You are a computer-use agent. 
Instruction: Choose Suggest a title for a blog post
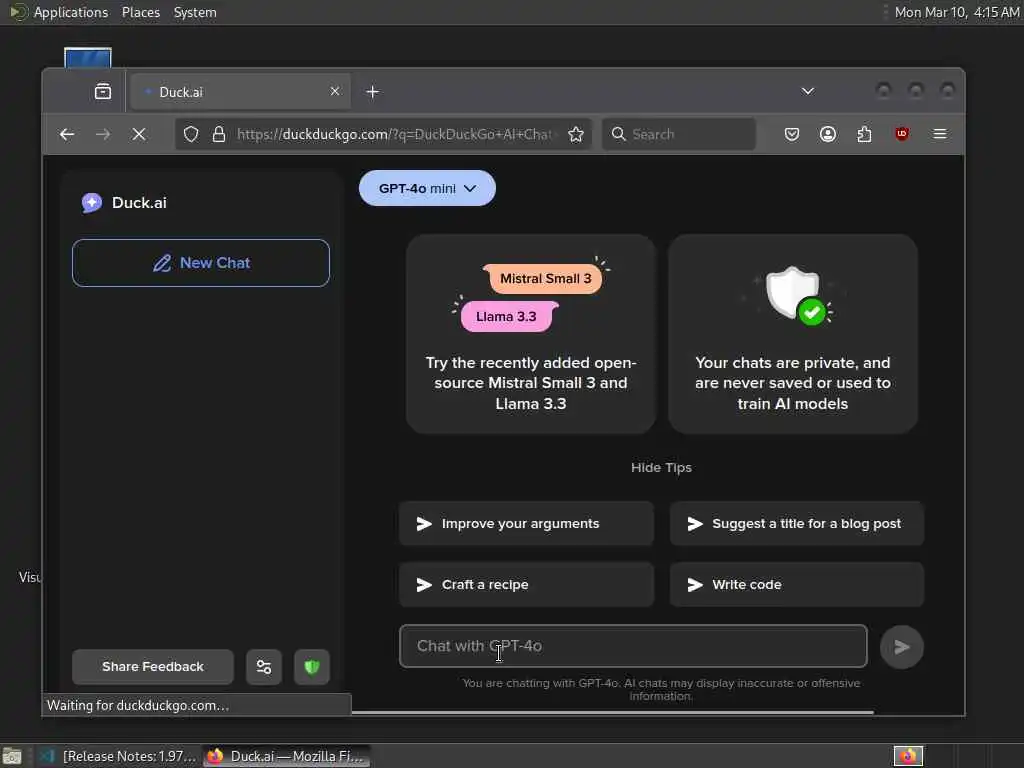(x=797, y=524)
